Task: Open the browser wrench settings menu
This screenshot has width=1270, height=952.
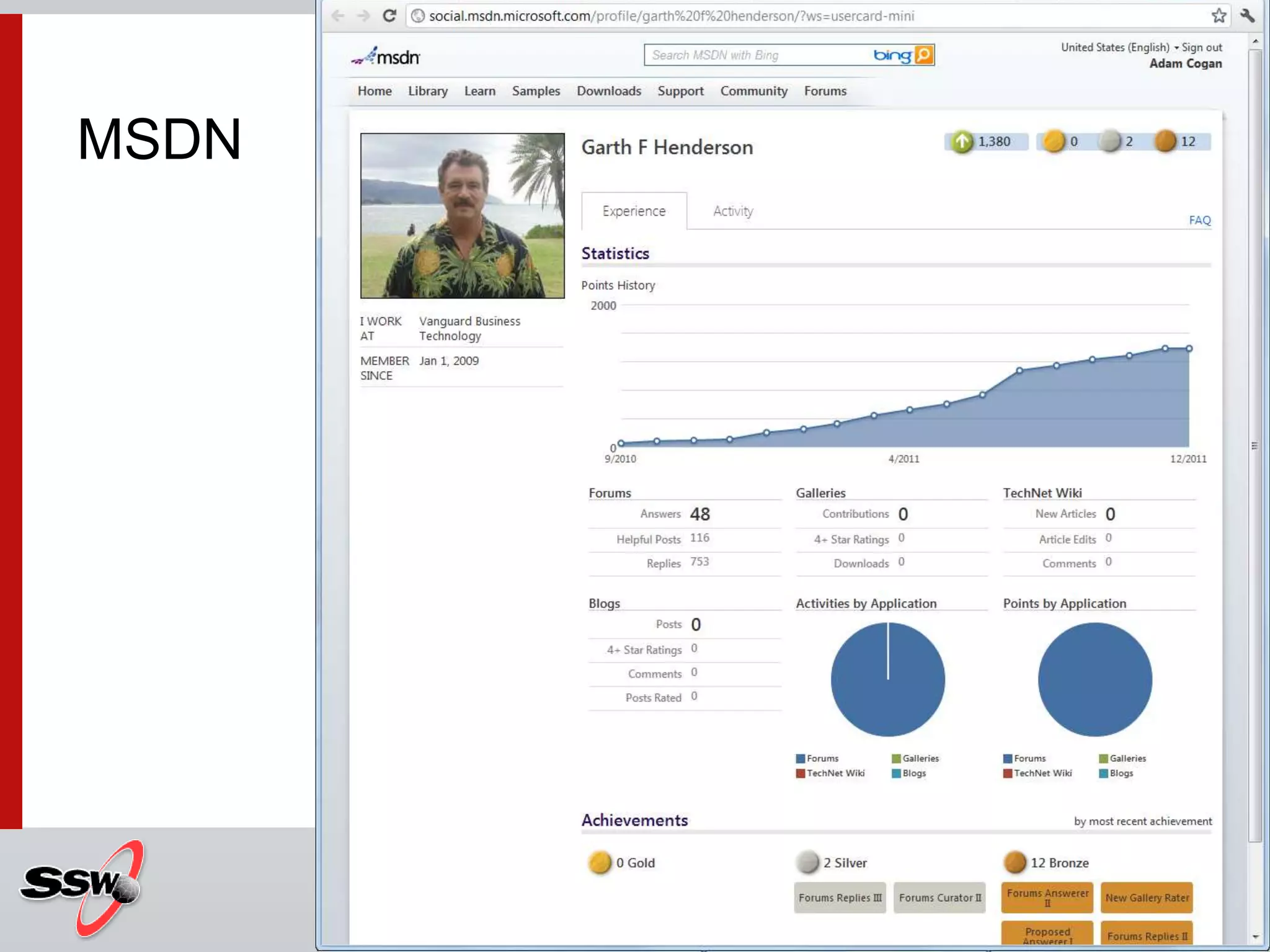Action: [1248, 16]
